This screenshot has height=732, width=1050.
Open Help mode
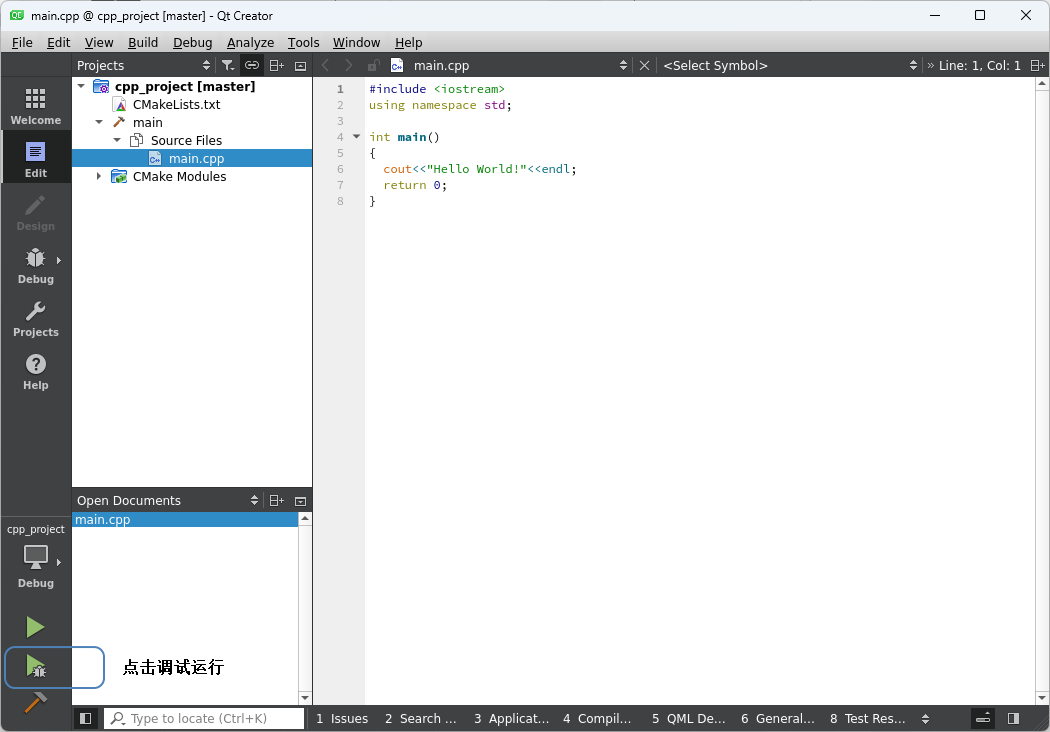pos(35,371)
